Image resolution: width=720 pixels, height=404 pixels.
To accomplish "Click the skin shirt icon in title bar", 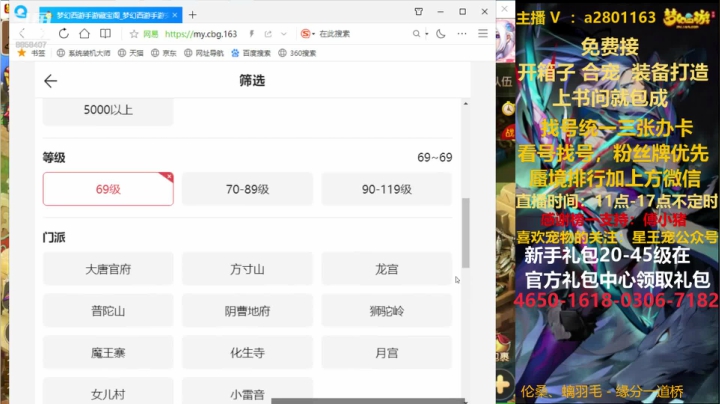I will 418,11.
